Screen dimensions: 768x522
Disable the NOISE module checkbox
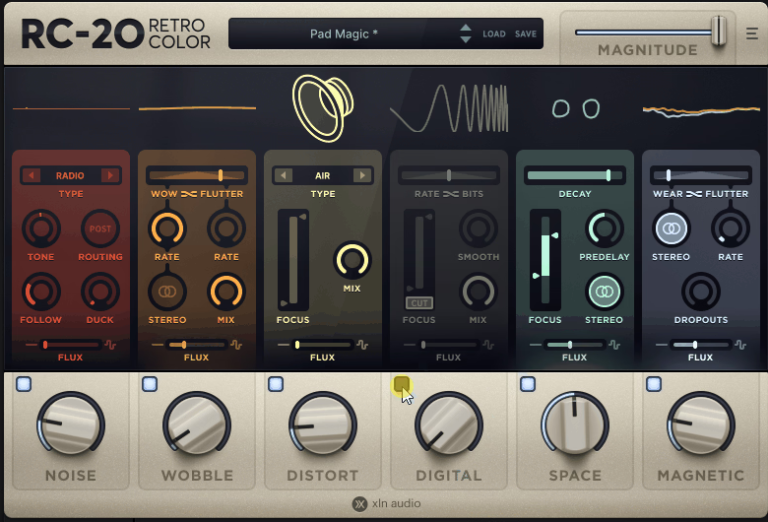pyautogui.click(x=24, y=384)
